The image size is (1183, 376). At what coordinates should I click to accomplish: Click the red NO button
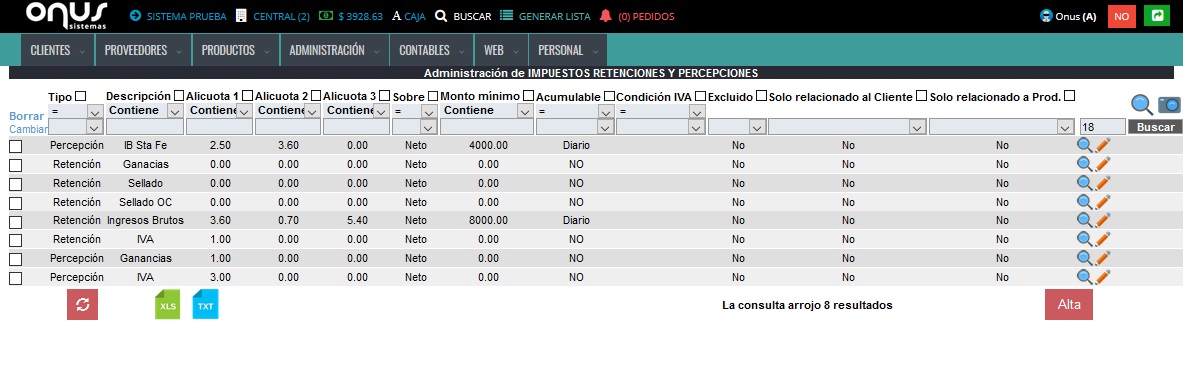1121,16
